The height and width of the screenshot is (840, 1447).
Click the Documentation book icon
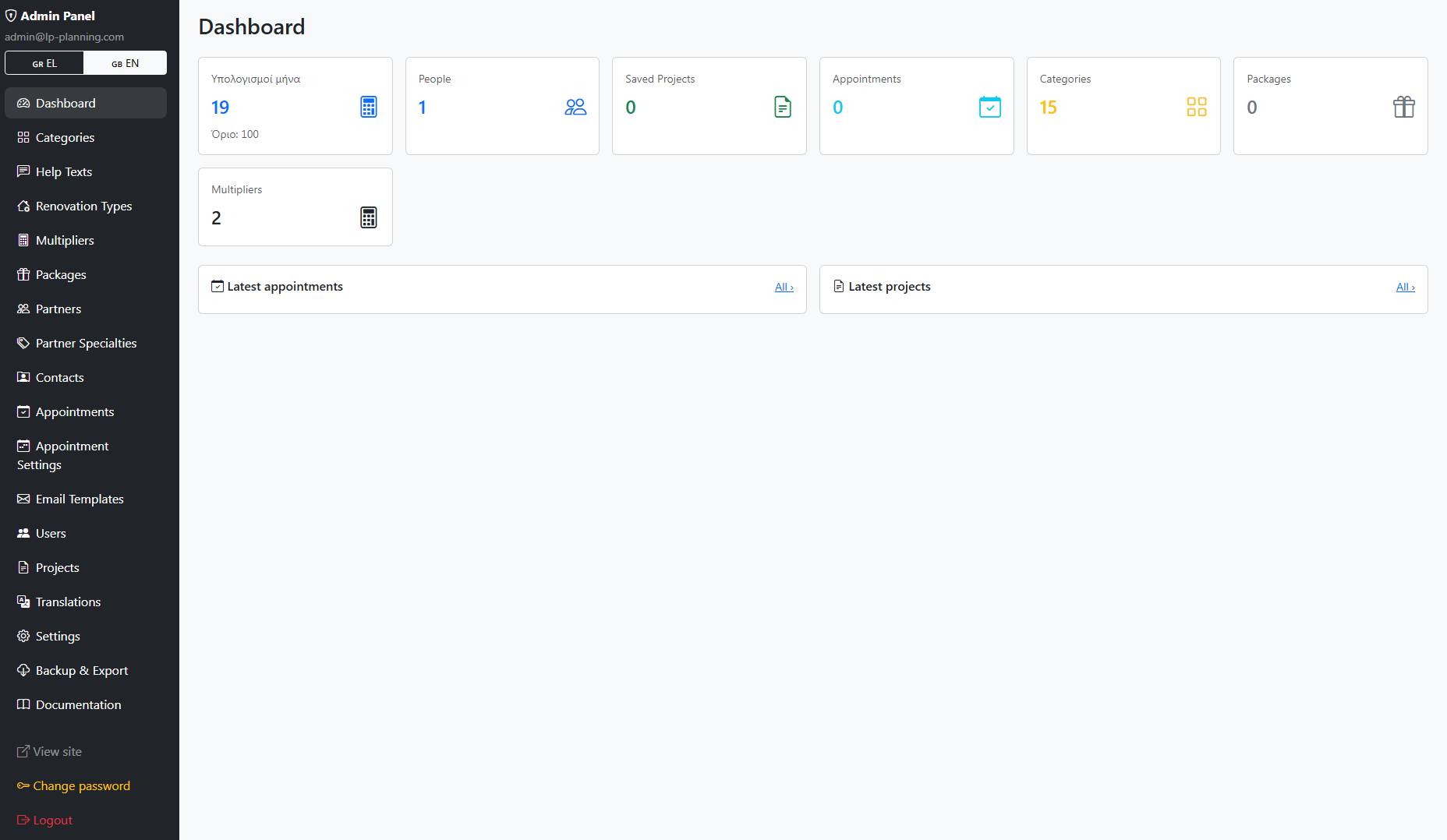point(23,704)
